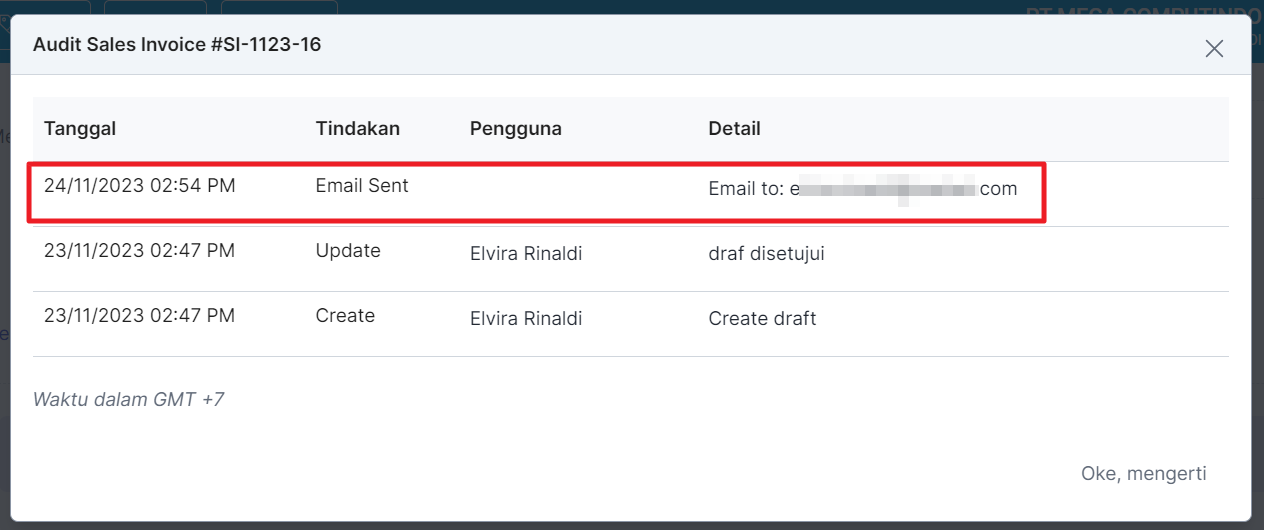
Task: Click the Update action entry
Action: 348,251
